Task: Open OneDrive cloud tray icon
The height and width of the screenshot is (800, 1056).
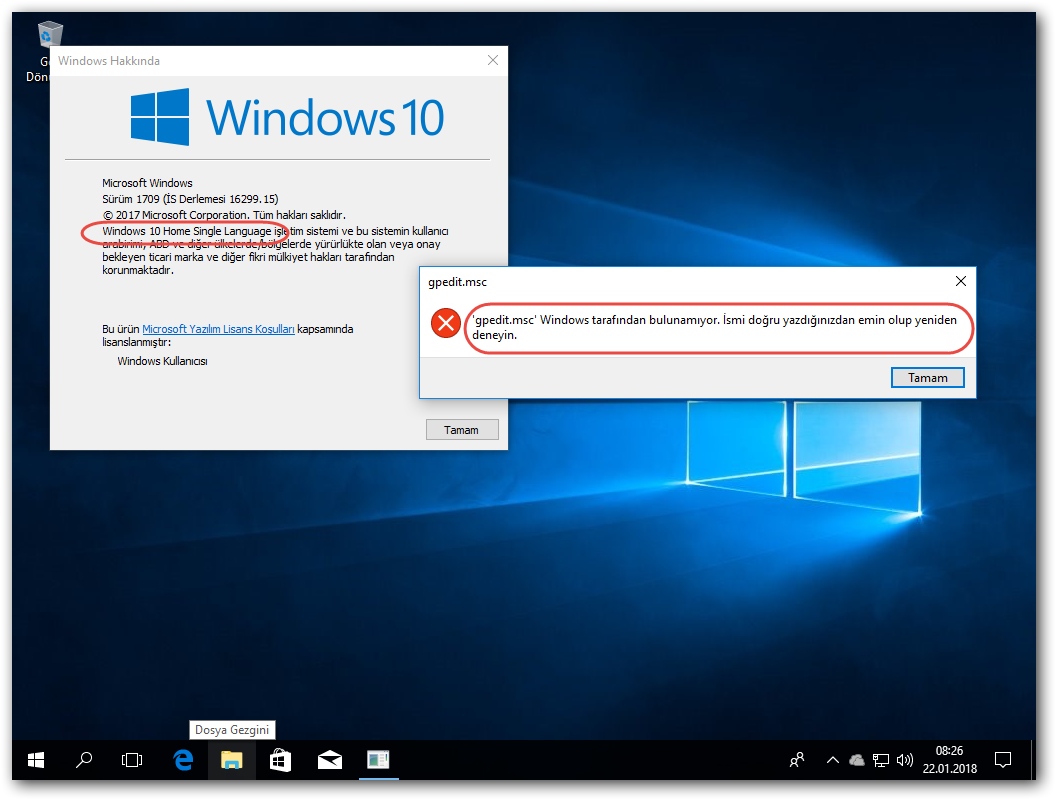Action: pos(857,760)
